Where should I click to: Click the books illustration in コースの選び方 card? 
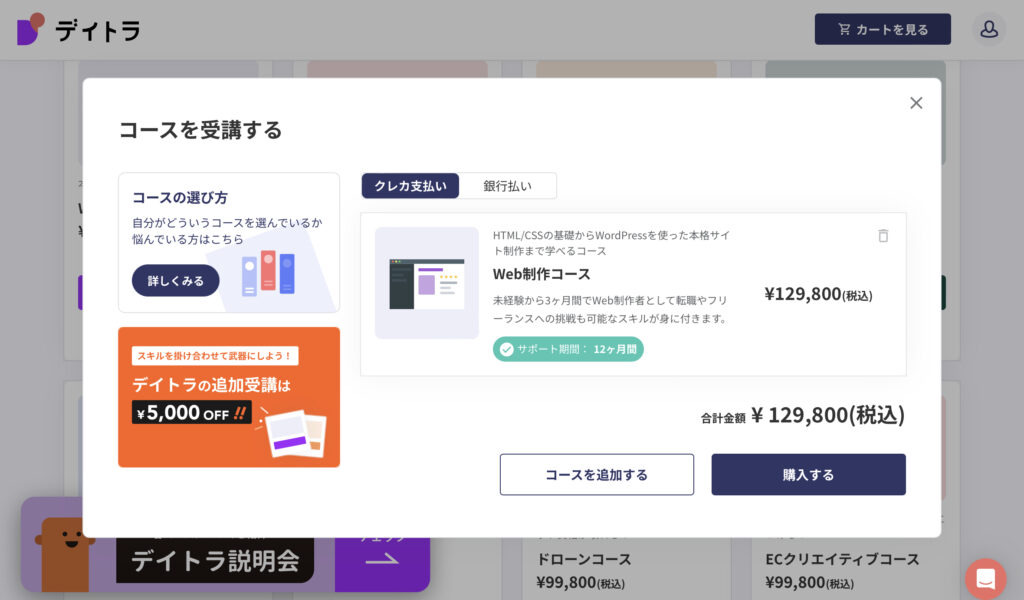click(268, 273)
